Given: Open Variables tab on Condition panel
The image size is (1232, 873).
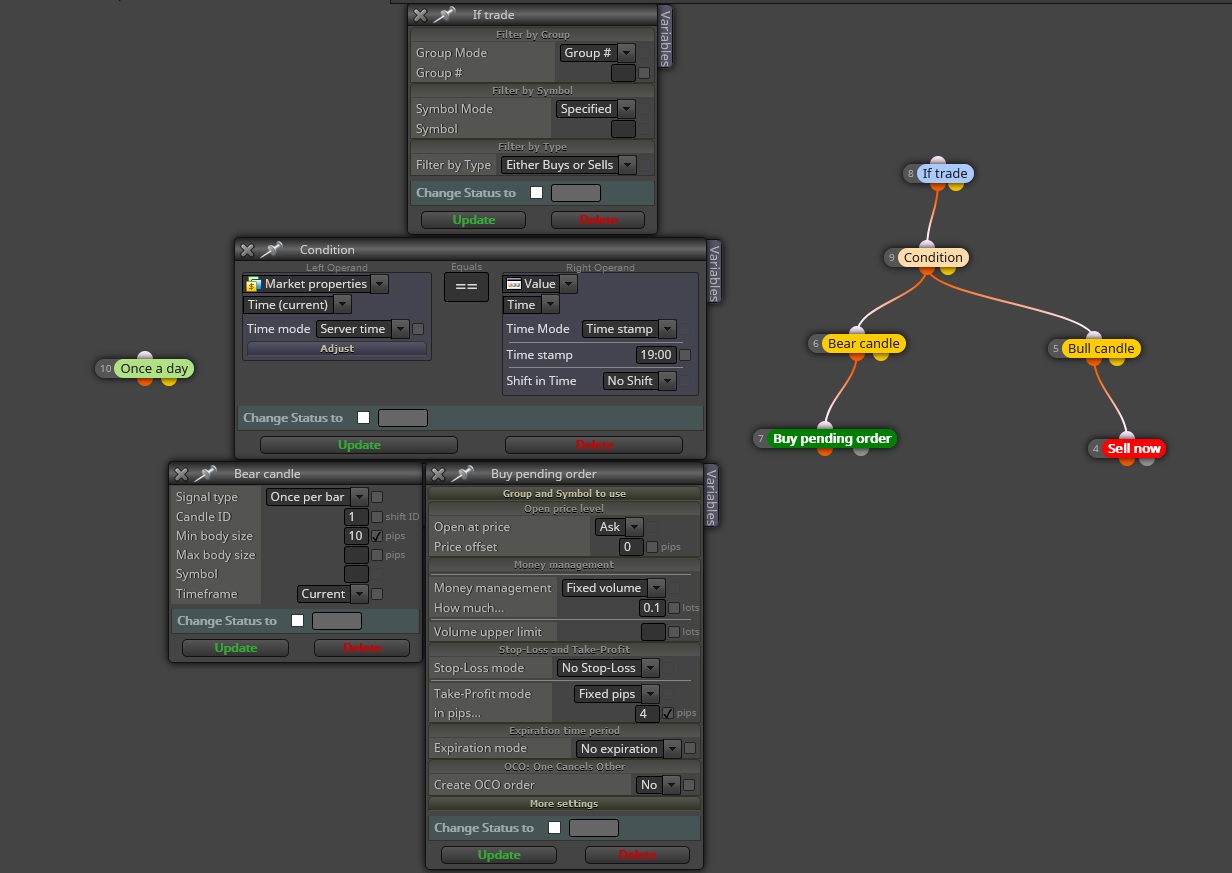Looking at the screenshot, I should (x=714, y=271).
